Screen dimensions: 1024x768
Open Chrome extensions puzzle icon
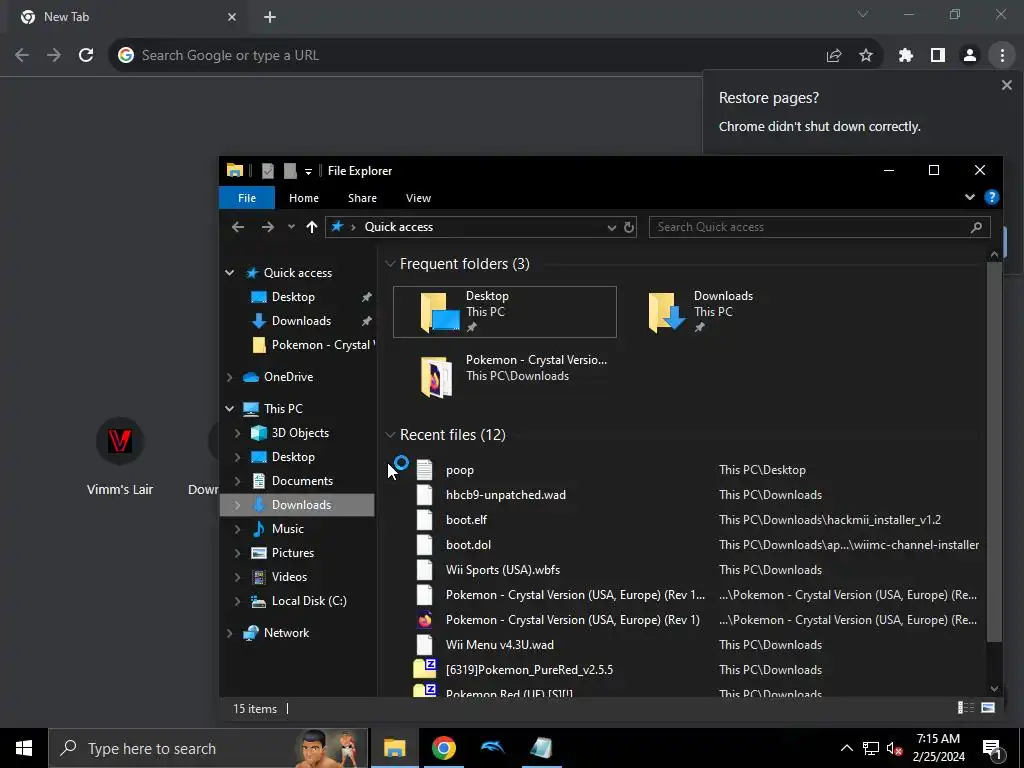click(x=906, y=56)
